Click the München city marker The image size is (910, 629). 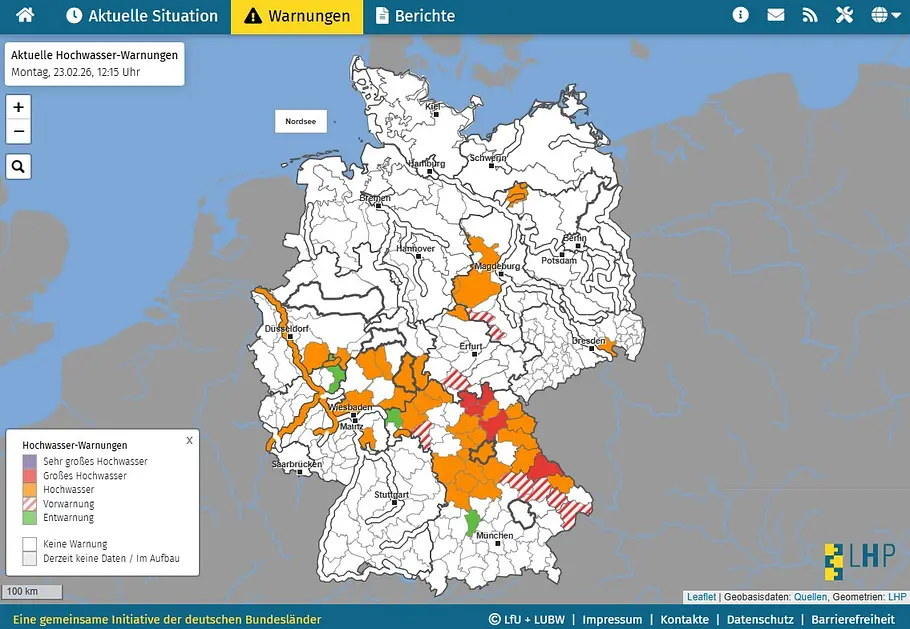click(497, 544)
